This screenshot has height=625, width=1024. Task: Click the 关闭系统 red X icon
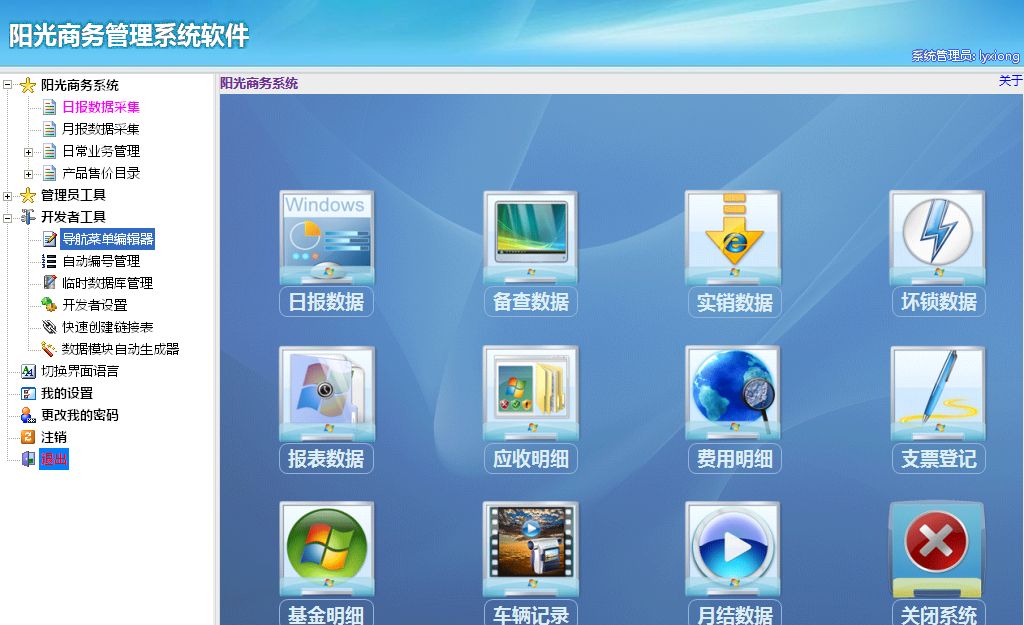(x=938, y=549)
